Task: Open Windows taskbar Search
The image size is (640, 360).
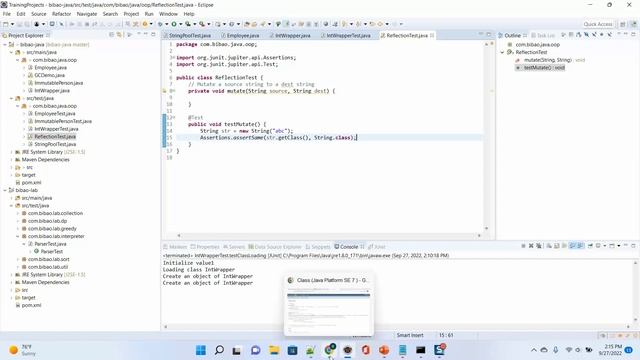Action: point(219,350)
